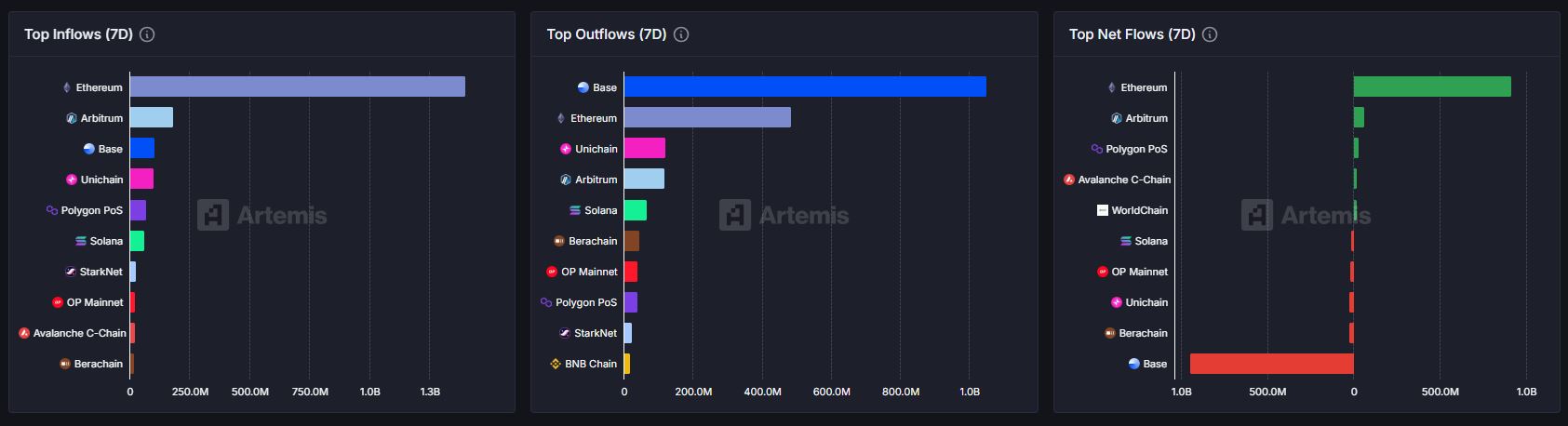Click the 800.0M axis value in Top Outflows
The image size is (1568, 426).
click(x=901, y=392)
